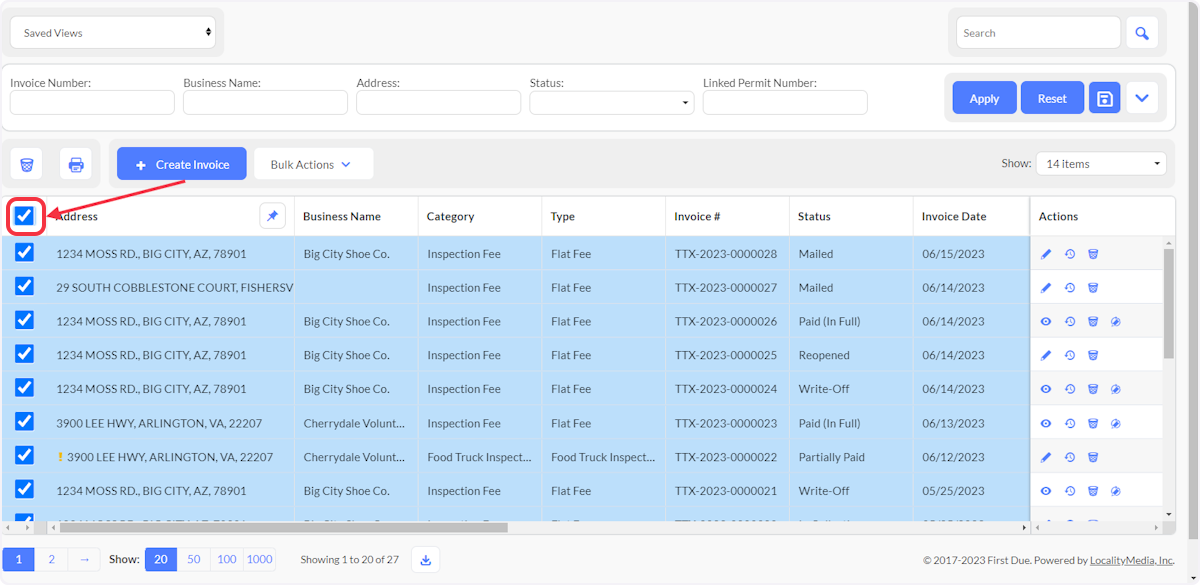This screenshot has height=585, width=1200.
Task: Uncheck the row checkbox for invoice TTX-2023-0000024
Action: pyautogui.click(x=24, y=388)
